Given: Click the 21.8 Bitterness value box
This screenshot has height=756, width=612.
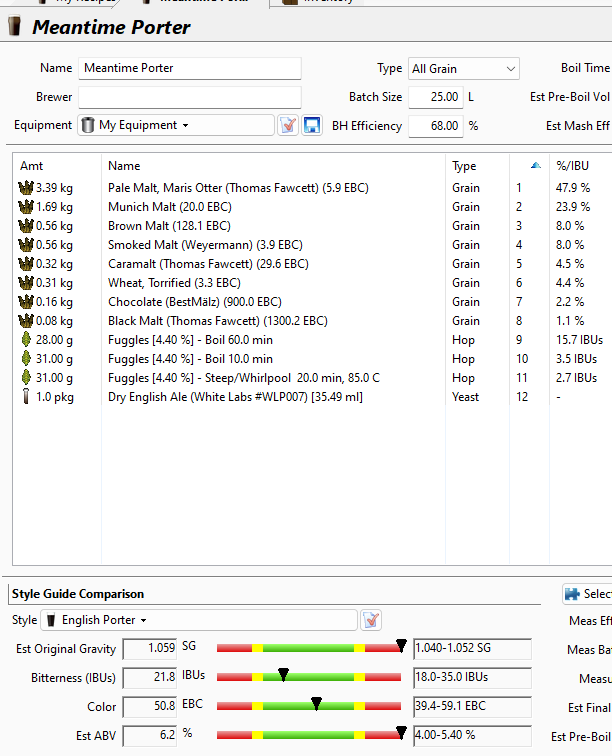Looking at the screenshot, I should 150,677.
